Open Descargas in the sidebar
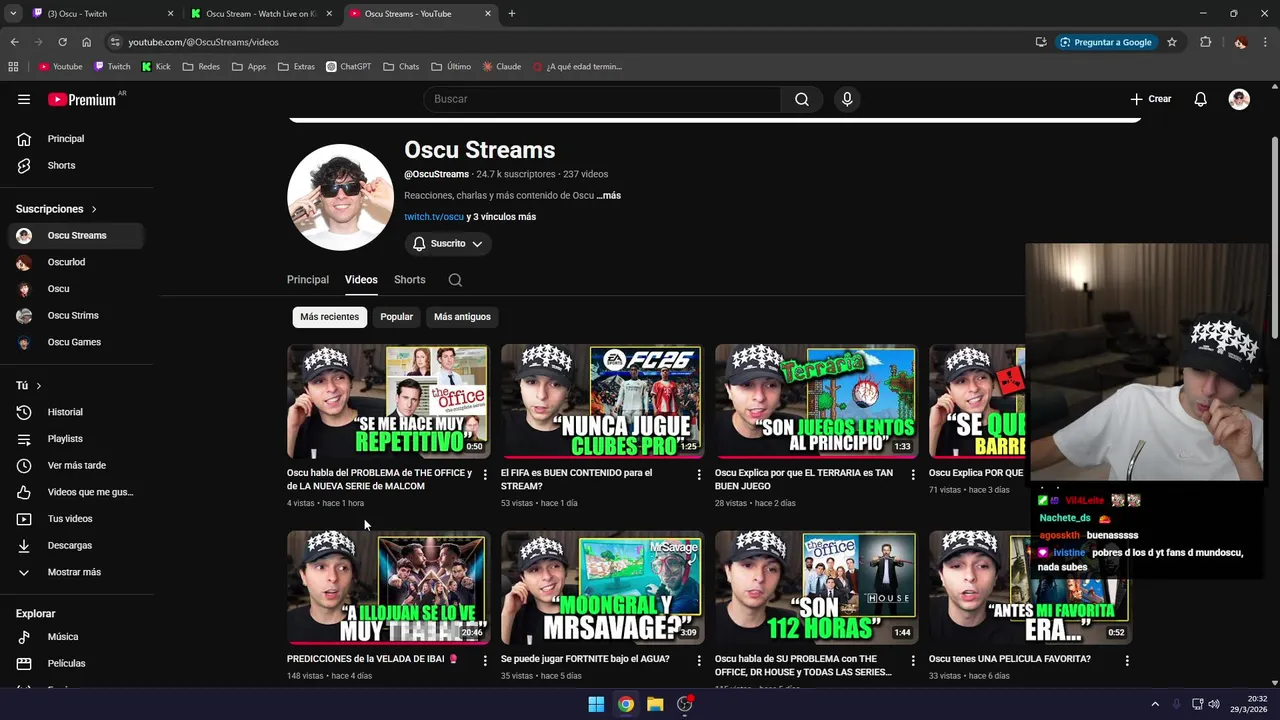This screenshot has height=720, width=1280. pos(76,545)
